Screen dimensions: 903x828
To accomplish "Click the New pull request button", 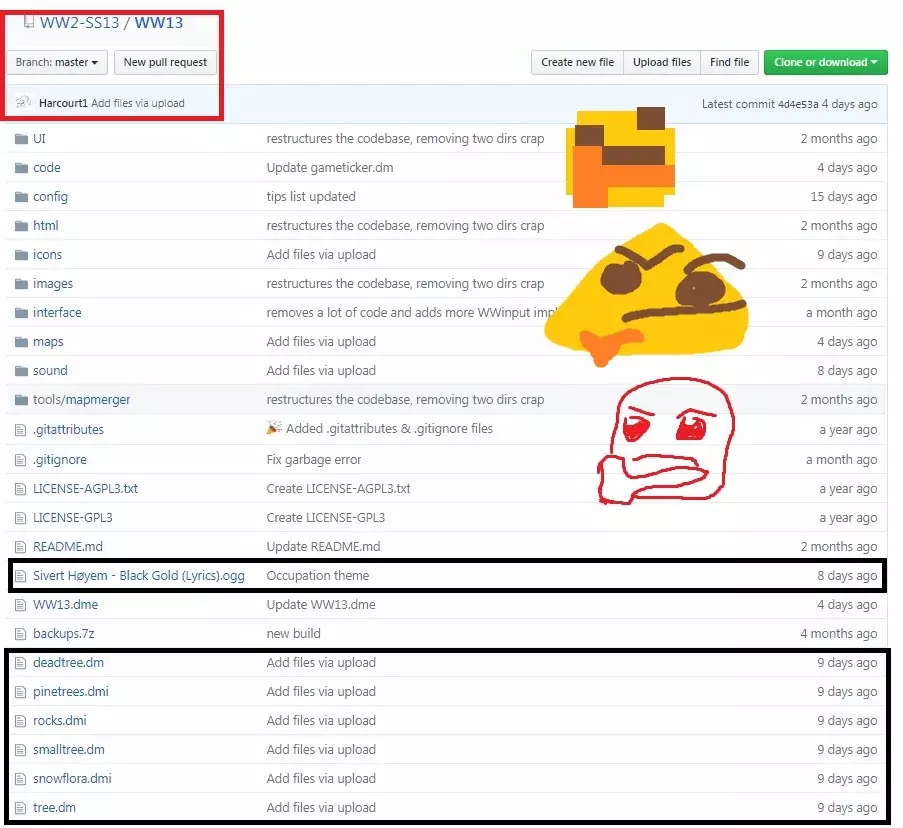I will 165,62.
